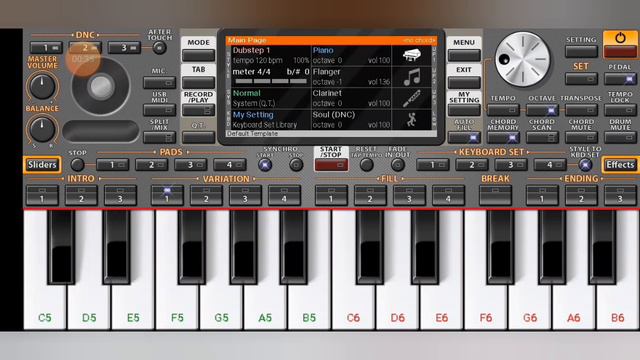Trigger Pad 1
The width and height of the screenshot is (640, 360).
113,165
